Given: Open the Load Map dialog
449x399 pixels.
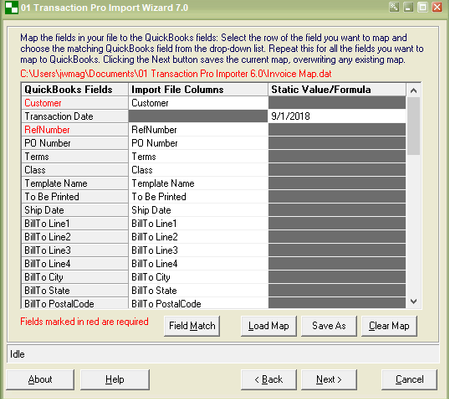Looking at the screenshot, I should point(268,326).
